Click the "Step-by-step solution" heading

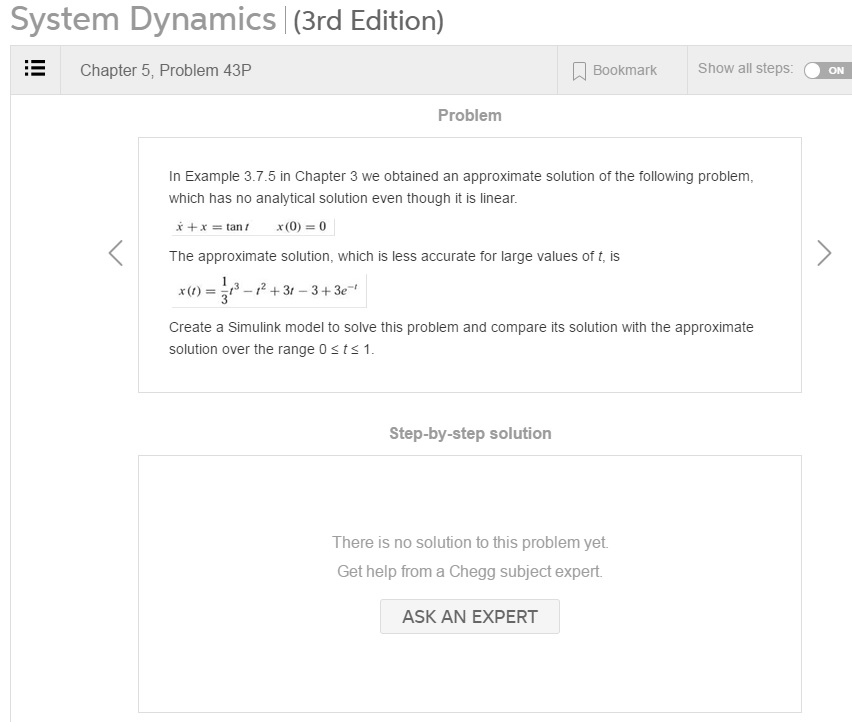(x=470, y=433)
